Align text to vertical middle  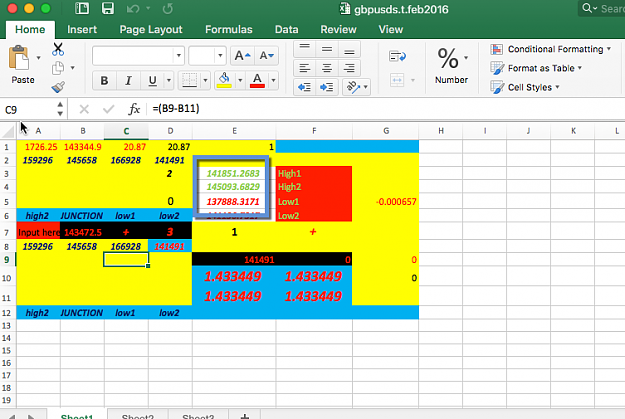click(x=327, y=49)
